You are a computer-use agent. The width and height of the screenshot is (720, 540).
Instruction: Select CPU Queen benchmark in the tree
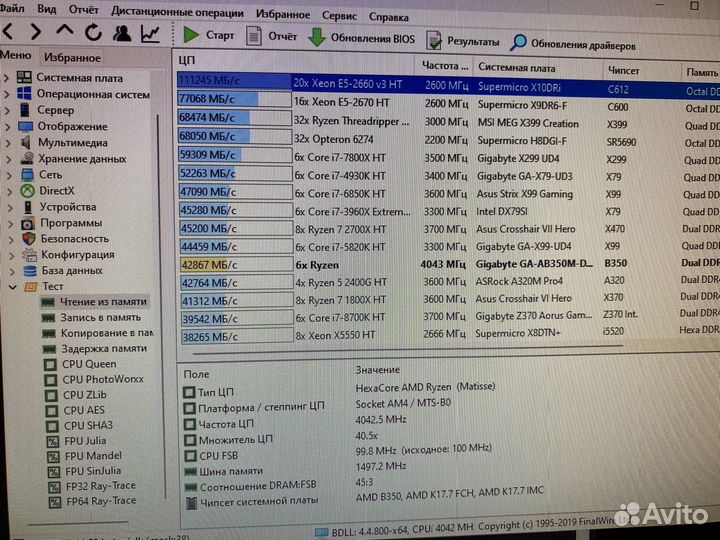[89, 364]
